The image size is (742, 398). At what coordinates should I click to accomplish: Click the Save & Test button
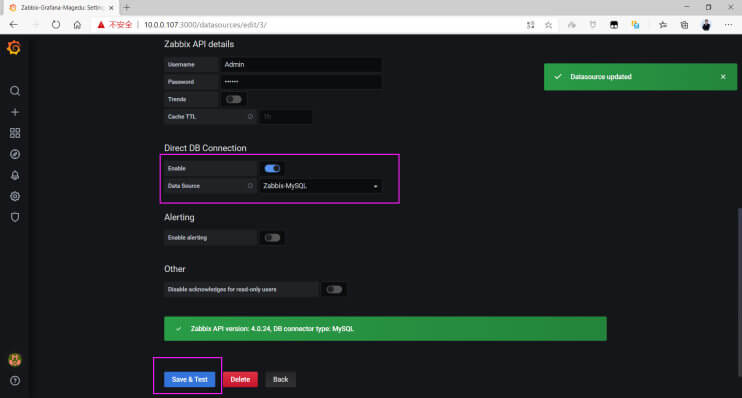(x=189, y=379)
